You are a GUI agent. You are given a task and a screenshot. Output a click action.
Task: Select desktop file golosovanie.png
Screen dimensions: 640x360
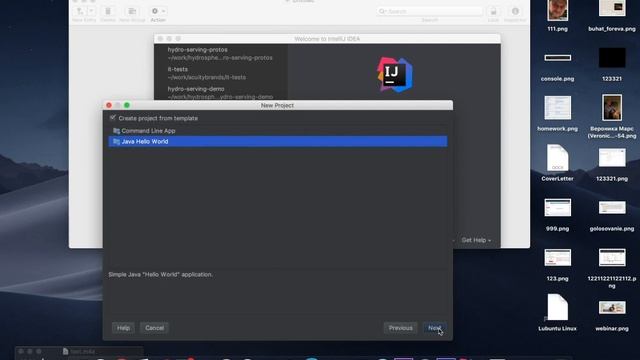[x=612, y=207]
